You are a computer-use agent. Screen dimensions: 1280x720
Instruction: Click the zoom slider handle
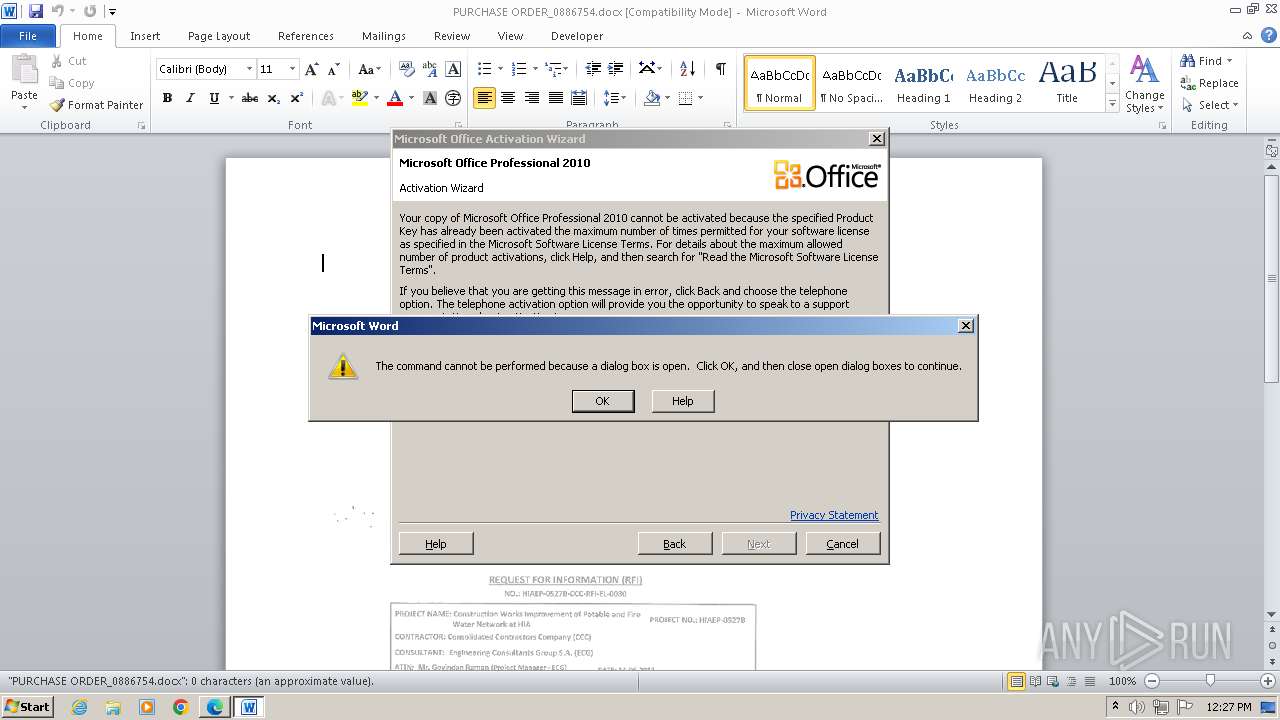(x=1210, y=681)
